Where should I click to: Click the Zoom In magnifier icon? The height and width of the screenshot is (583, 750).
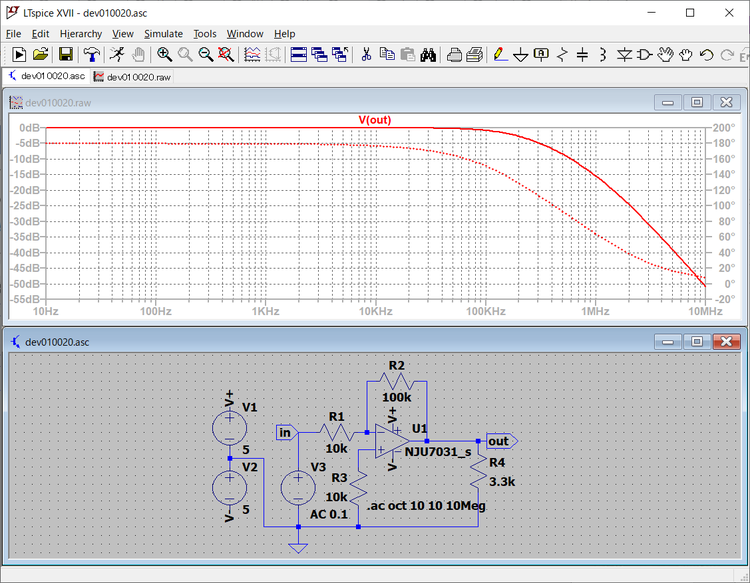coord(164,54)
